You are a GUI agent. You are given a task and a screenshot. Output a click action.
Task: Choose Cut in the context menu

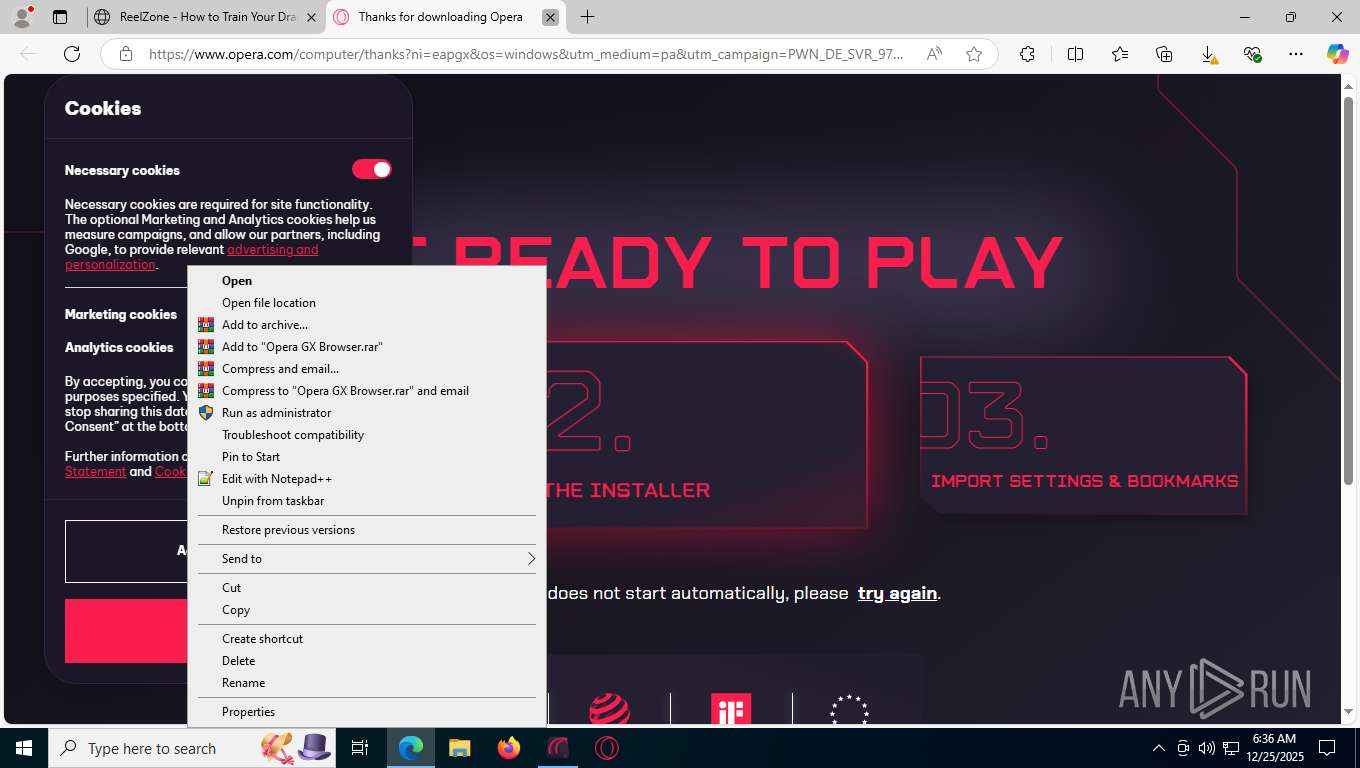(366, 588)
